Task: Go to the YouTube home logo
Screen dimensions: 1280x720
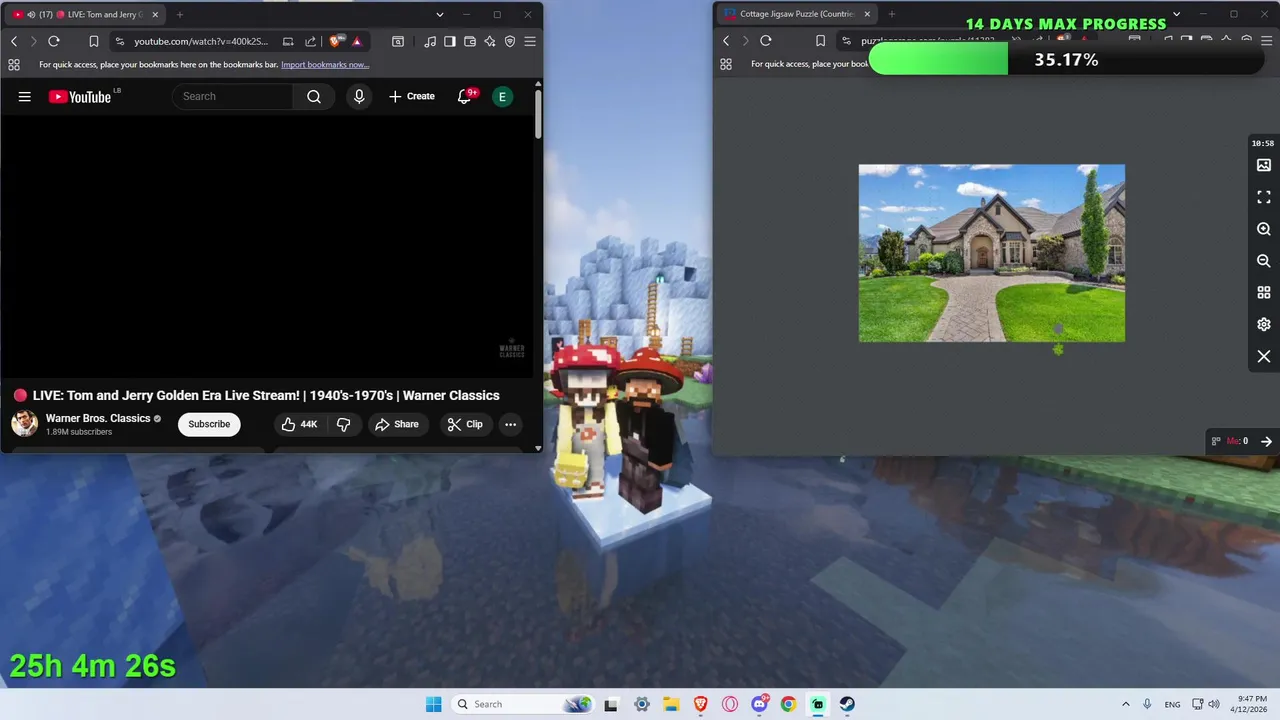Action: pos(79,97)
